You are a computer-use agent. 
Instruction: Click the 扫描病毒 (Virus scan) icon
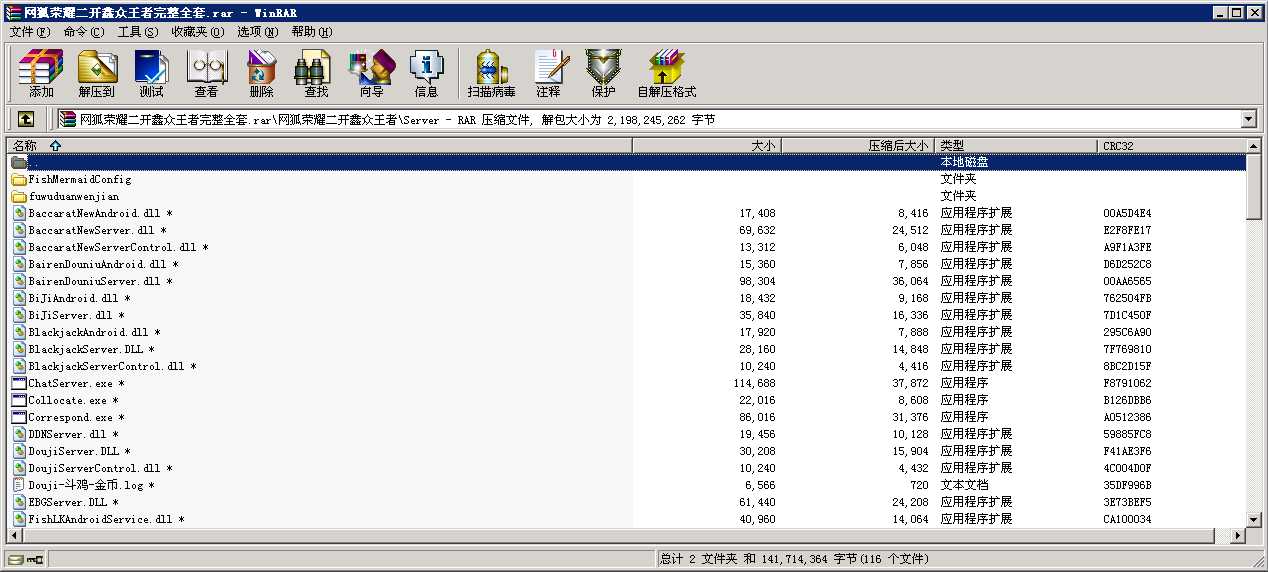pos(491,74)
